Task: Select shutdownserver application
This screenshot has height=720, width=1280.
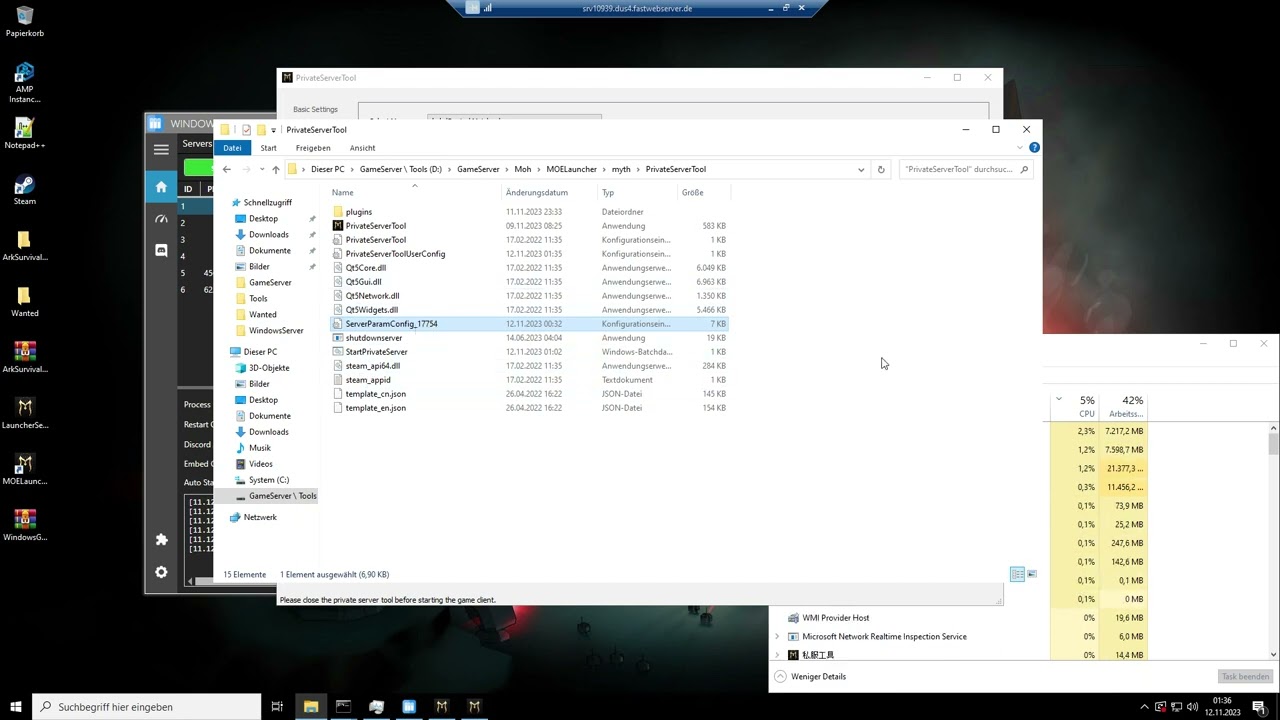Action: [373, 338]
